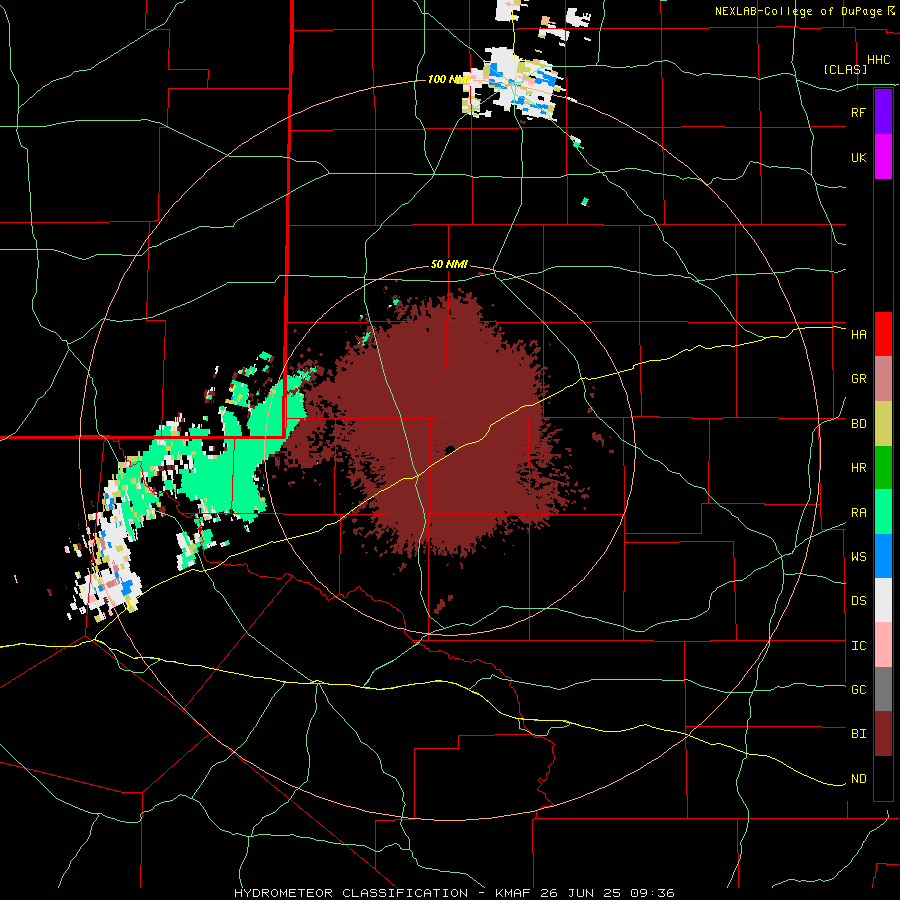Click the RF legend label
The width and height of the screenshot is (900, 900).
[858, 112]
